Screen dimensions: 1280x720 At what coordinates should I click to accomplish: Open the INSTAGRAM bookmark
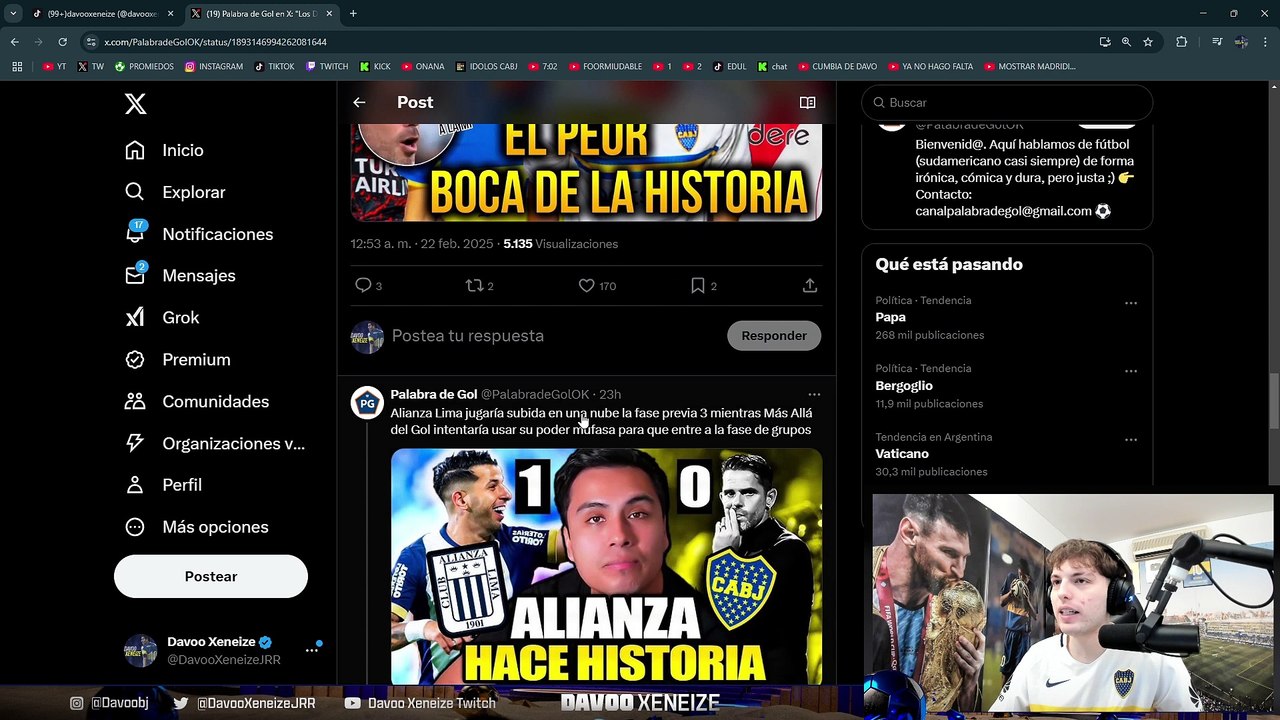[214, 67]
